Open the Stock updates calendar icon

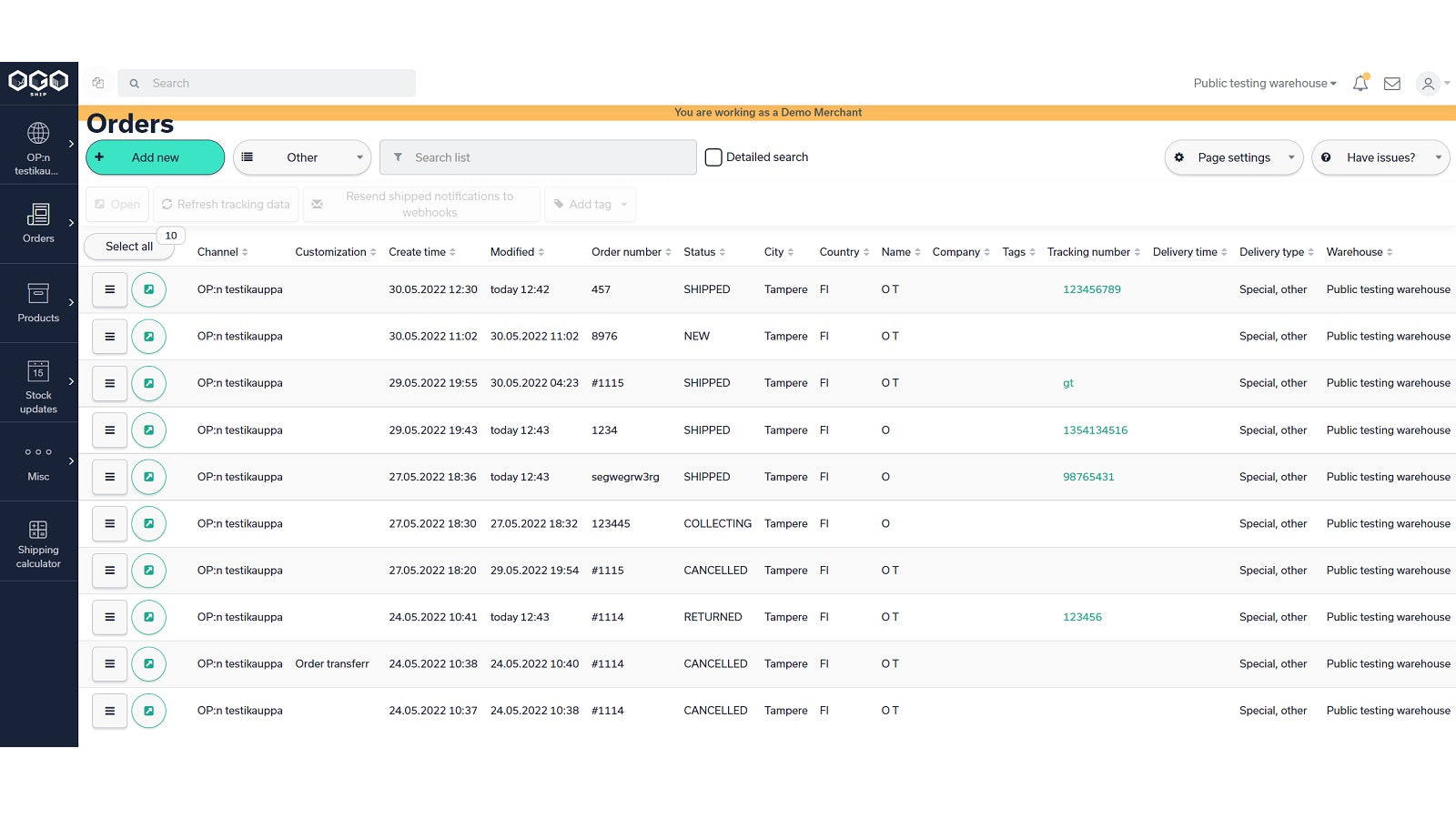37,372
